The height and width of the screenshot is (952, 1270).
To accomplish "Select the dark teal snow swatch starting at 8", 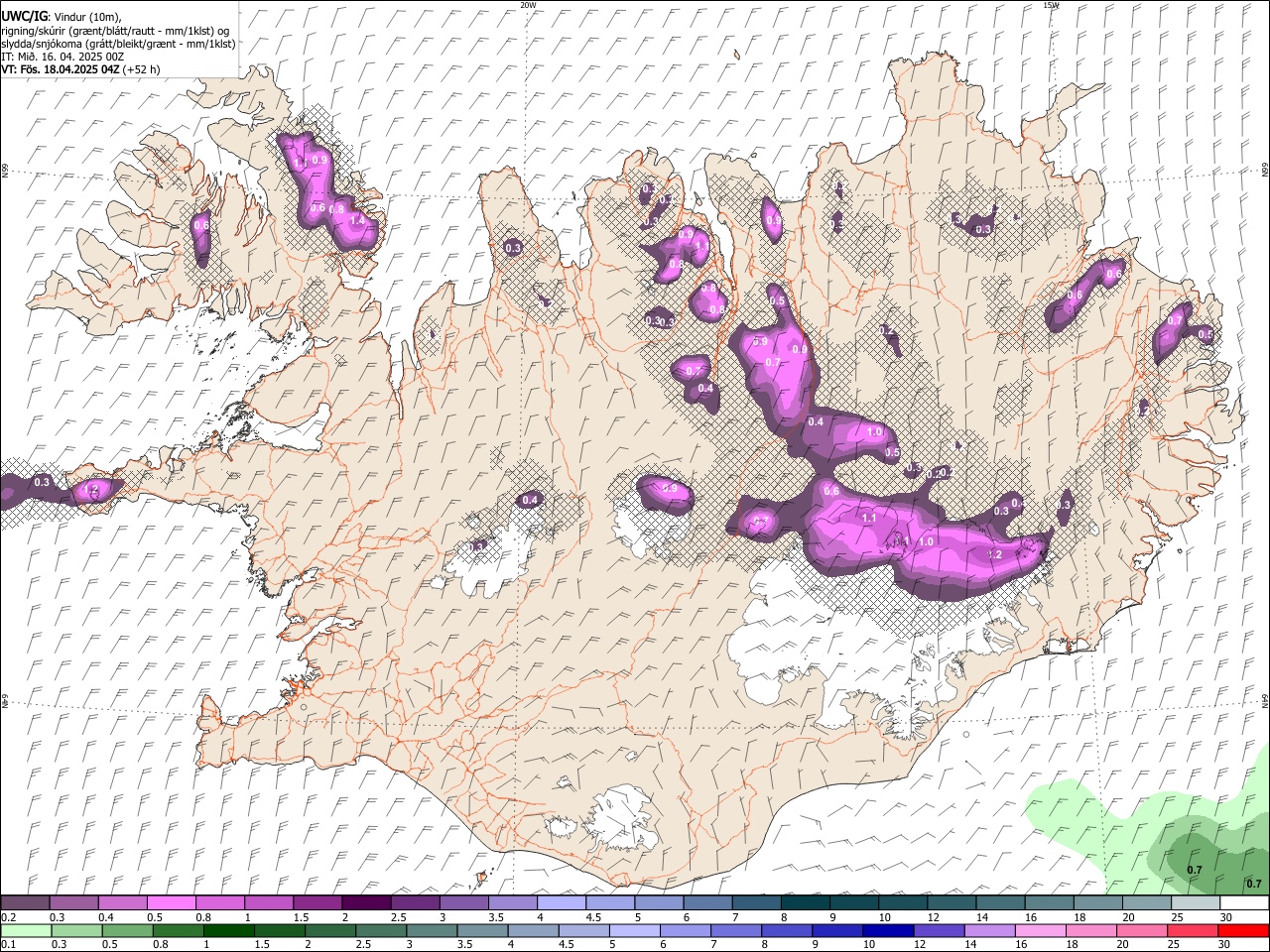I will click(x=806, y=903).
